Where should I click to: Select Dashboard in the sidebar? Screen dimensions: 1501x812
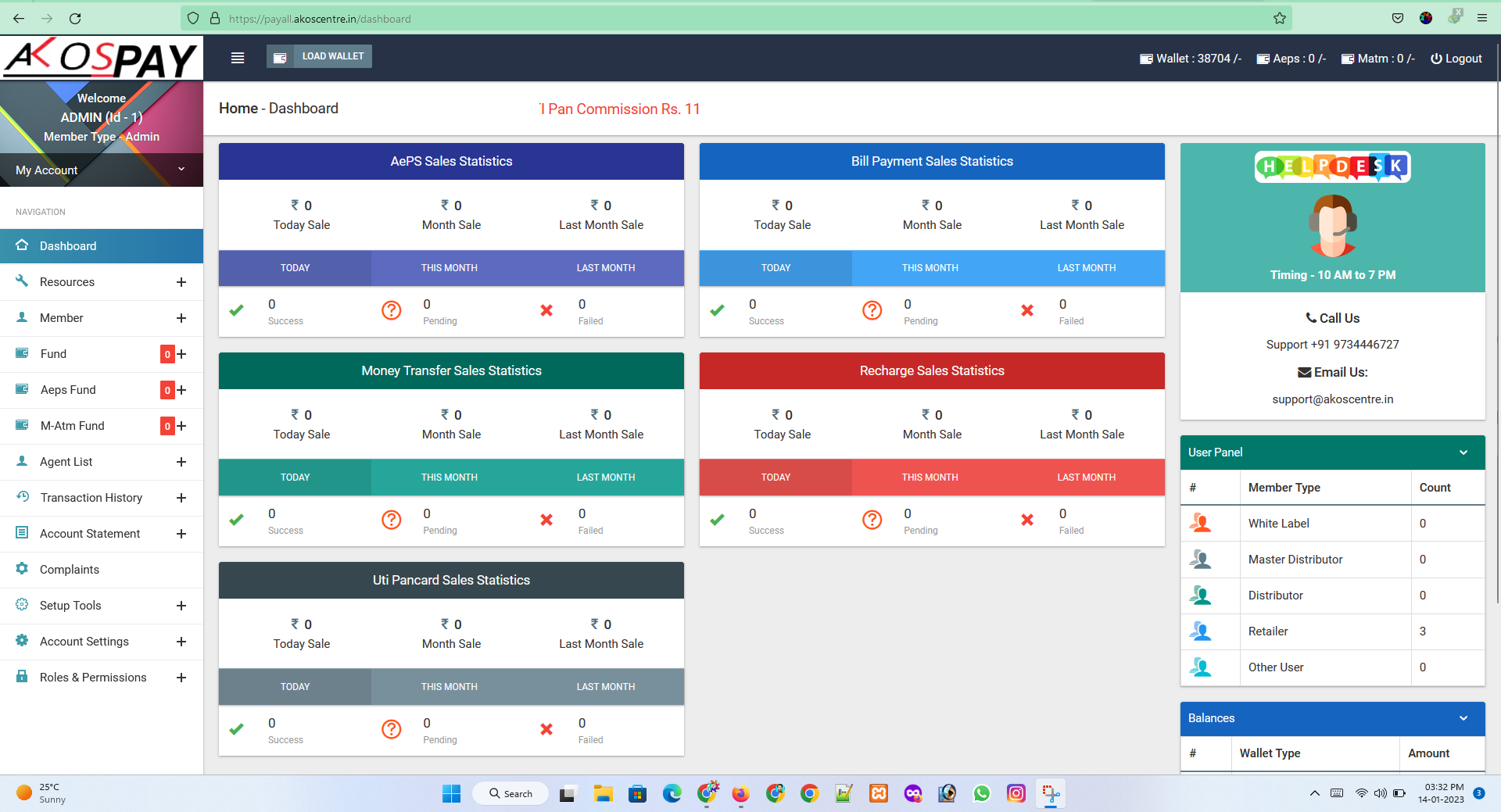[x=68, y=246]
